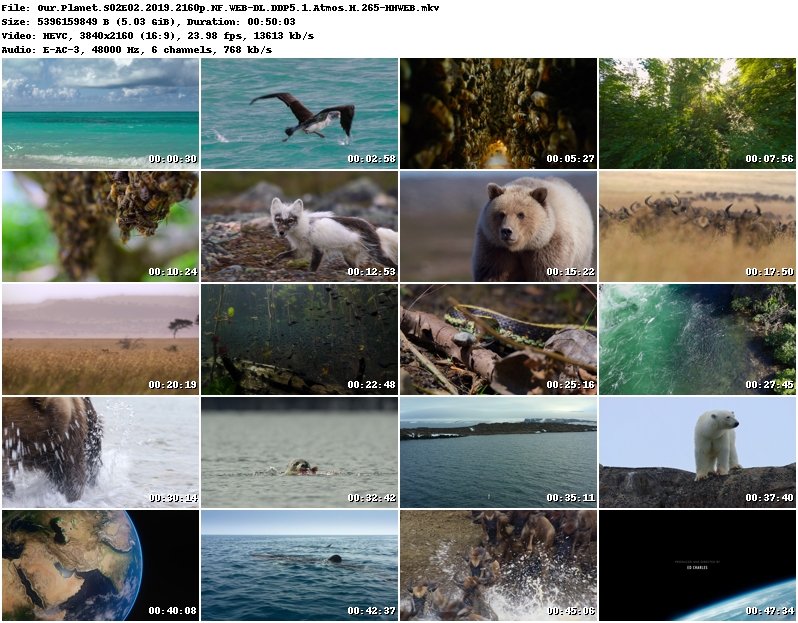
Task: Open the cave tunnel frame at 00:05:27
Action: pyautogui.click(x=498, y=113)
